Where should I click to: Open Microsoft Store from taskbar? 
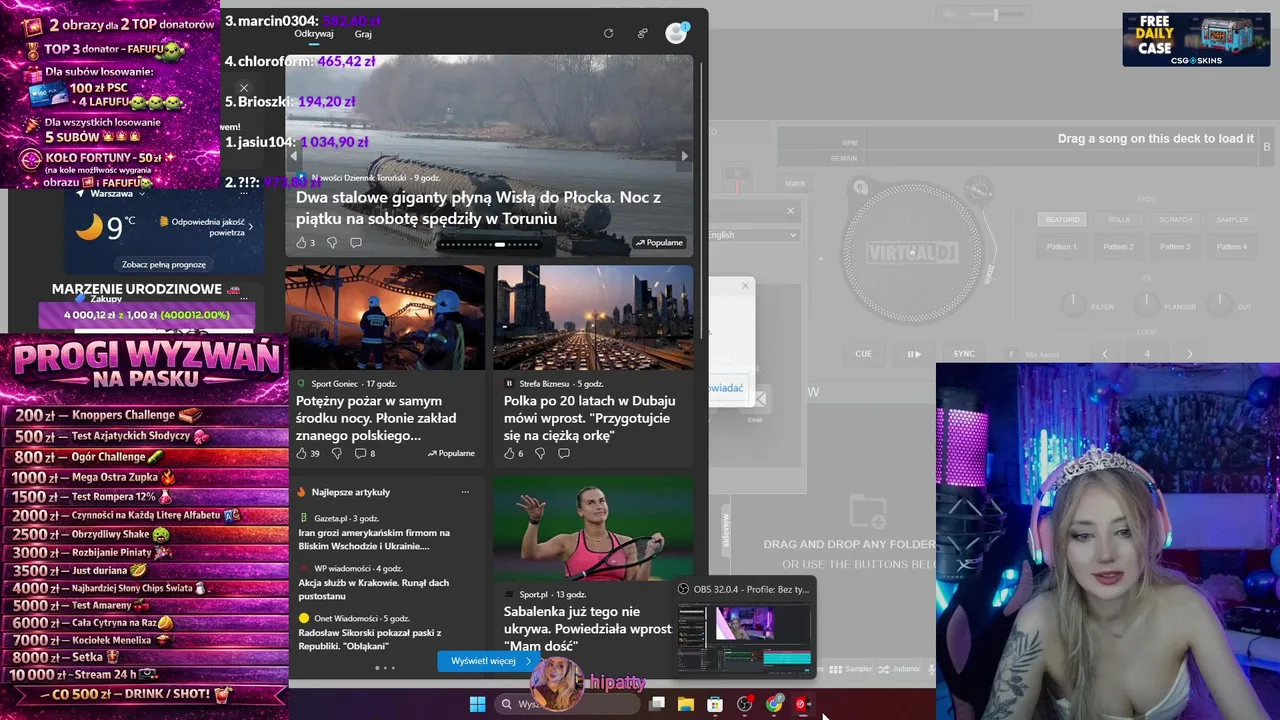[715, 704]
